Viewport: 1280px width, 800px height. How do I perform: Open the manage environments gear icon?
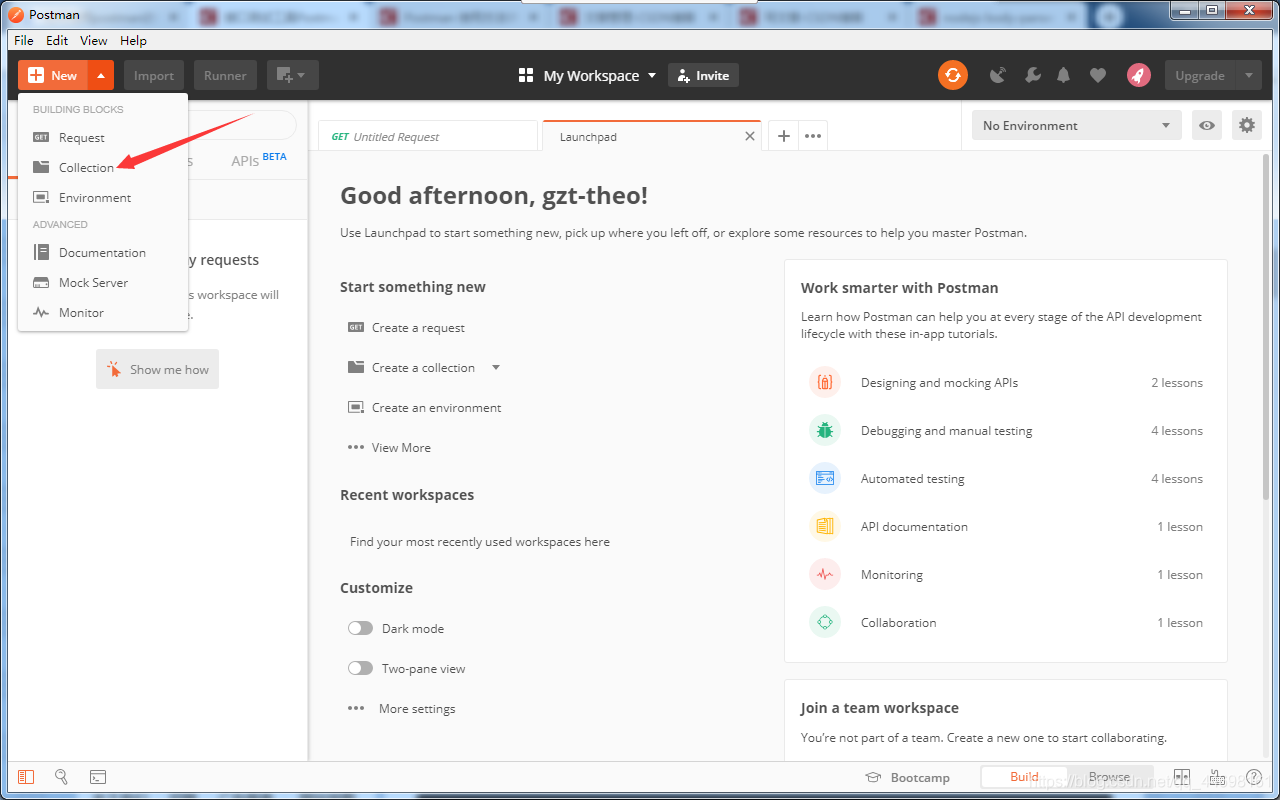pos(1247,125)
